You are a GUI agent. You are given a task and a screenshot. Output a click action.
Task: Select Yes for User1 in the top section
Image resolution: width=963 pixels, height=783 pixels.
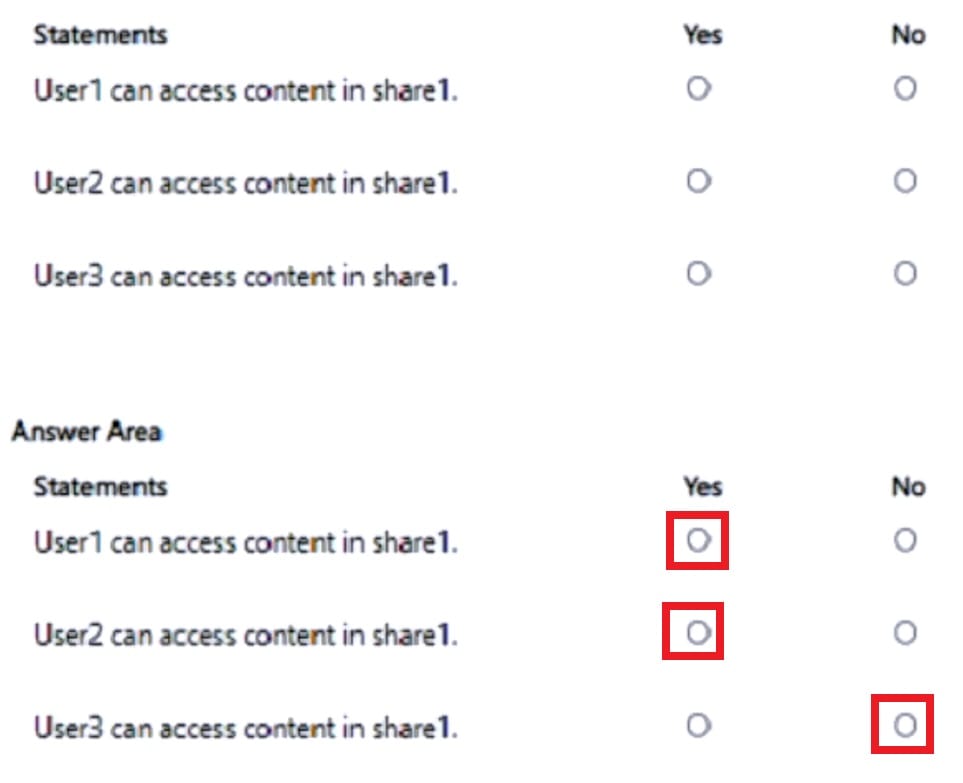coord(697,88)
